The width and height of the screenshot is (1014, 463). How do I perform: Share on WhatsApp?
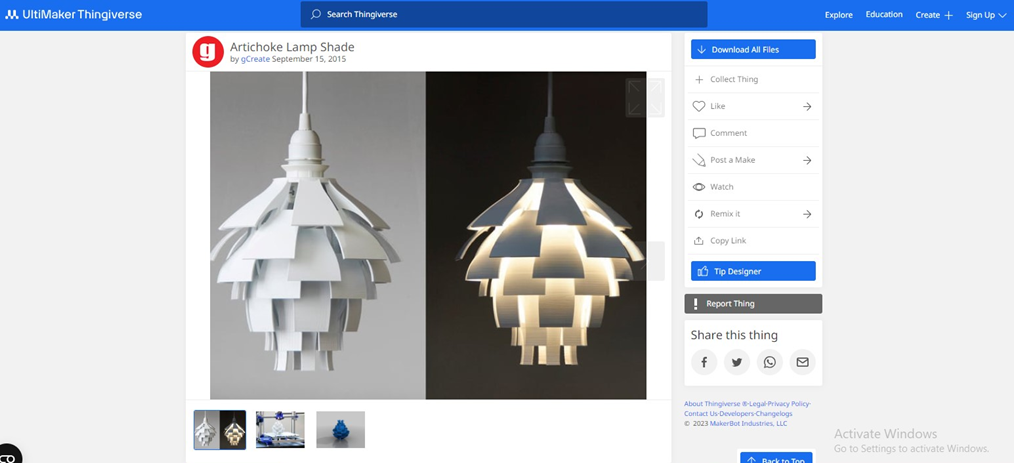[x=770, y=362]
